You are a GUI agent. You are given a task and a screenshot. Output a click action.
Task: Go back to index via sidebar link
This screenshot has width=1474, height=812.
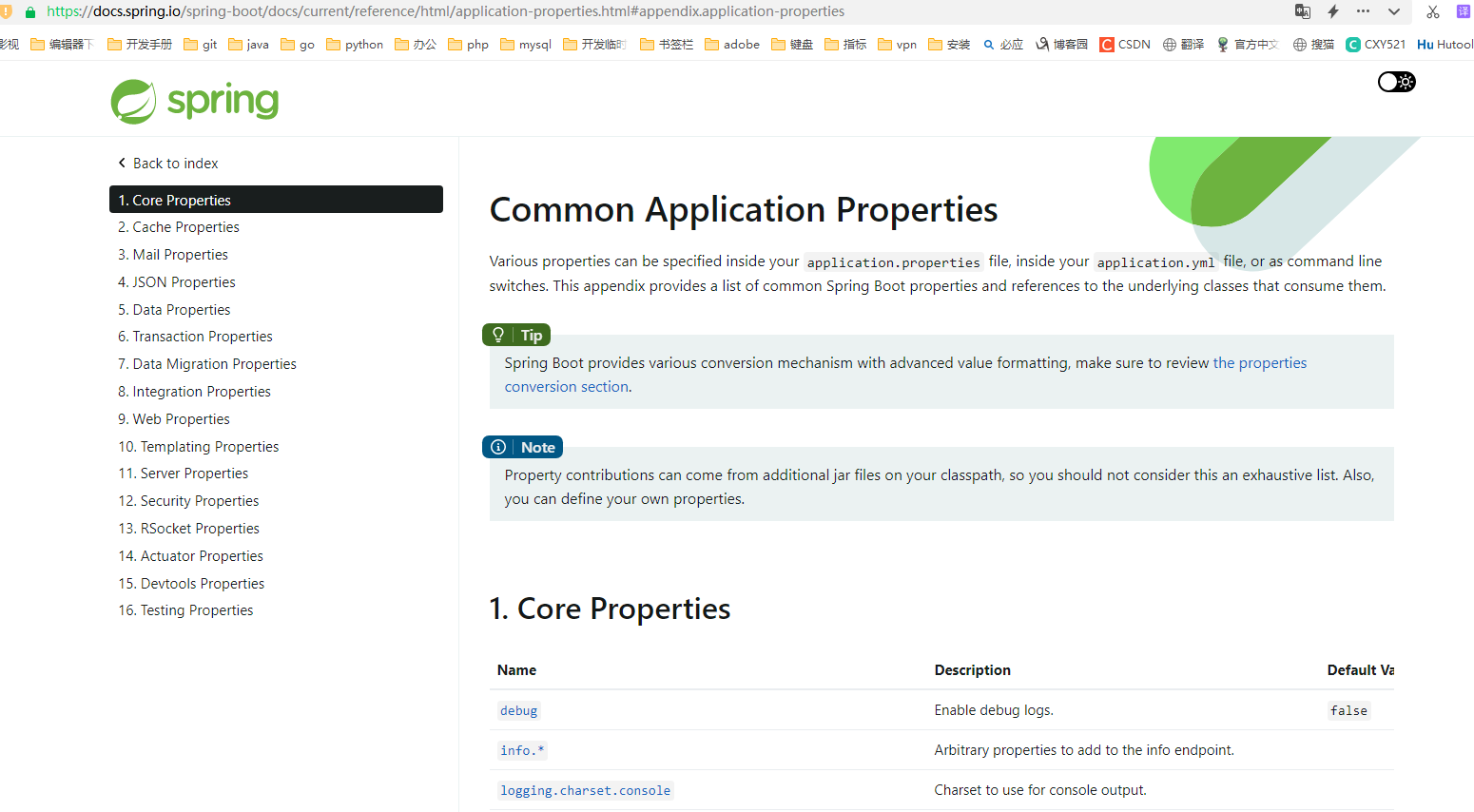coord(168,164)
